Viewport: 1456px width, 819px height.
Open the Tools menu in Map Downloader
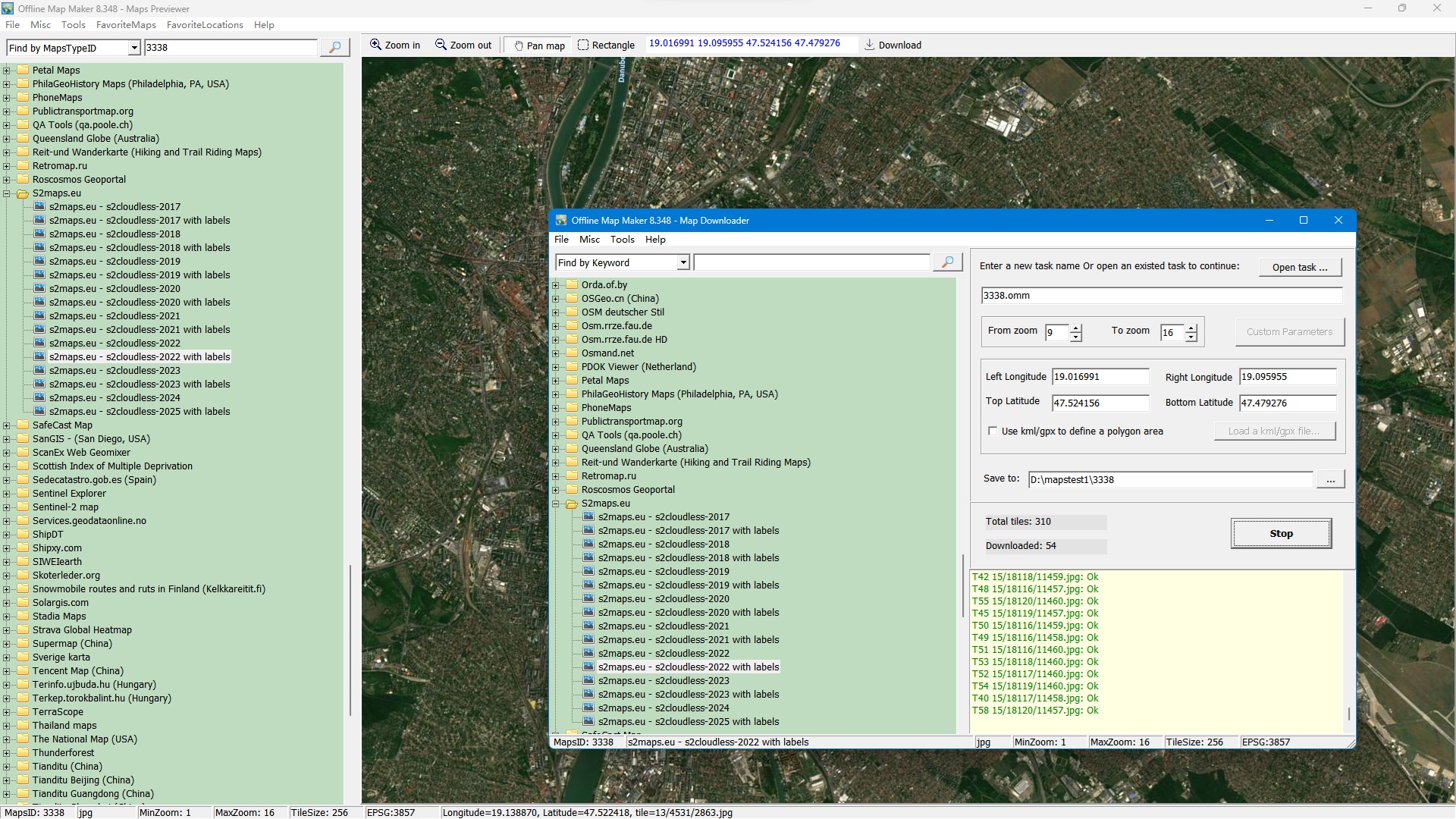click(622, 240)
